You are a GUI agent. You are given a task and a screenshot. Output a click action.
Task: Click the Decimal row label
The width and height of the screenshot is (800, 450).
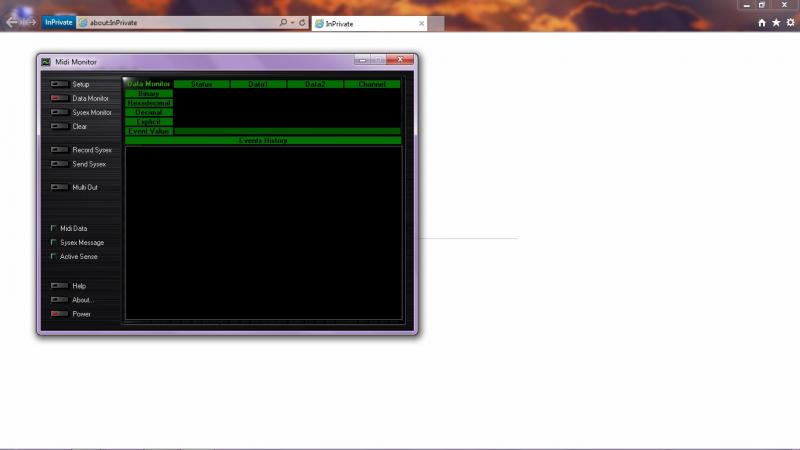[148, 112]
